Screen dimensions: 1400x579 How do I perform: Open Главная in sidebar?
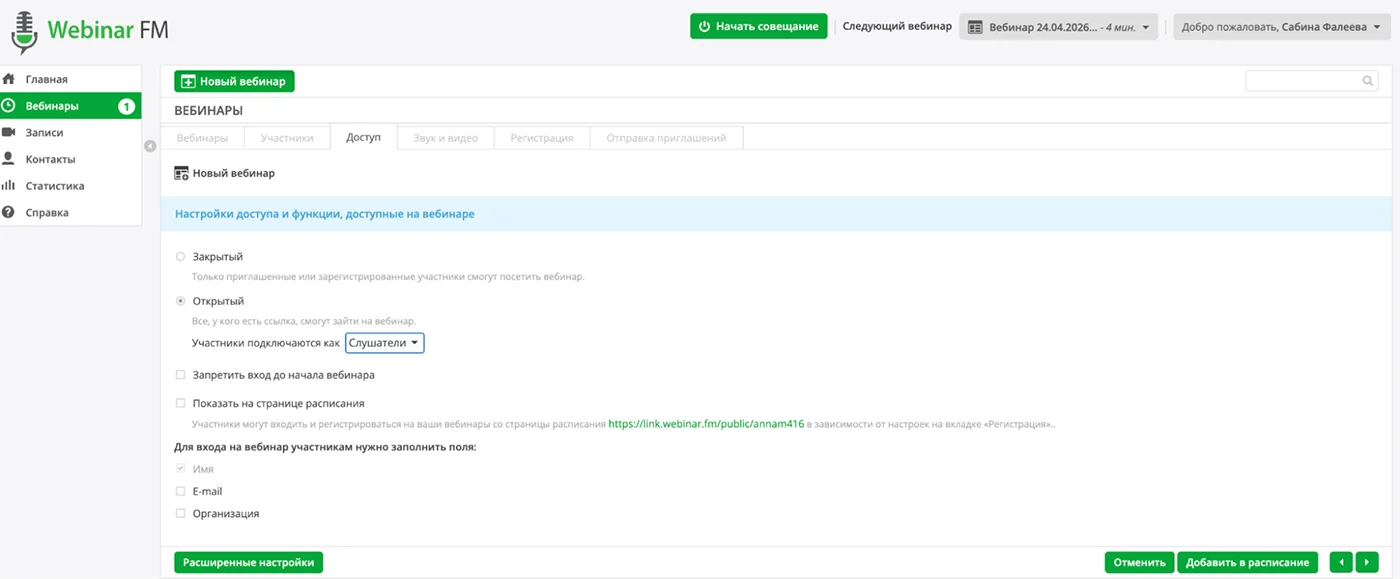click(x=71, y=79)
